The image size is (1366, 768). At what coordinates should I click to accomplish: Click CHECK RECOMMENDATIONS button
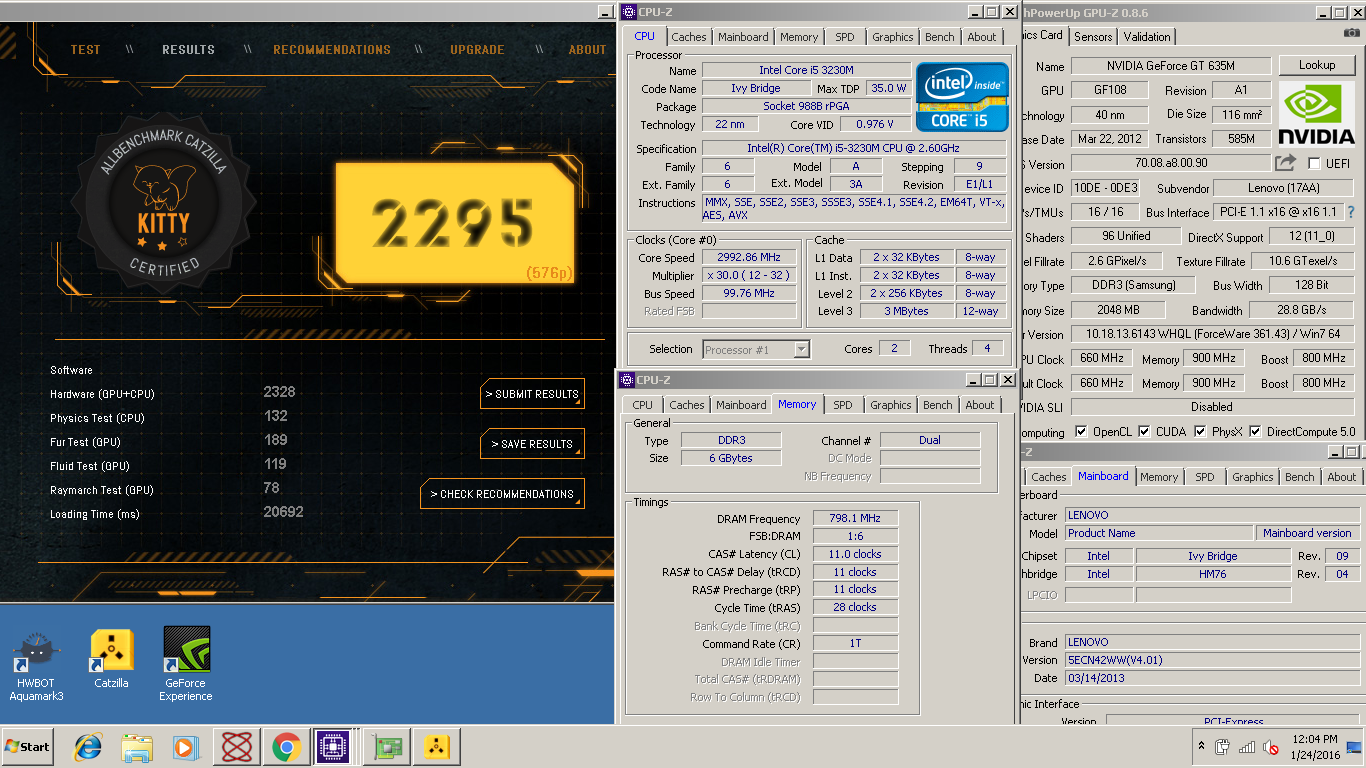(x=502, y=494)
